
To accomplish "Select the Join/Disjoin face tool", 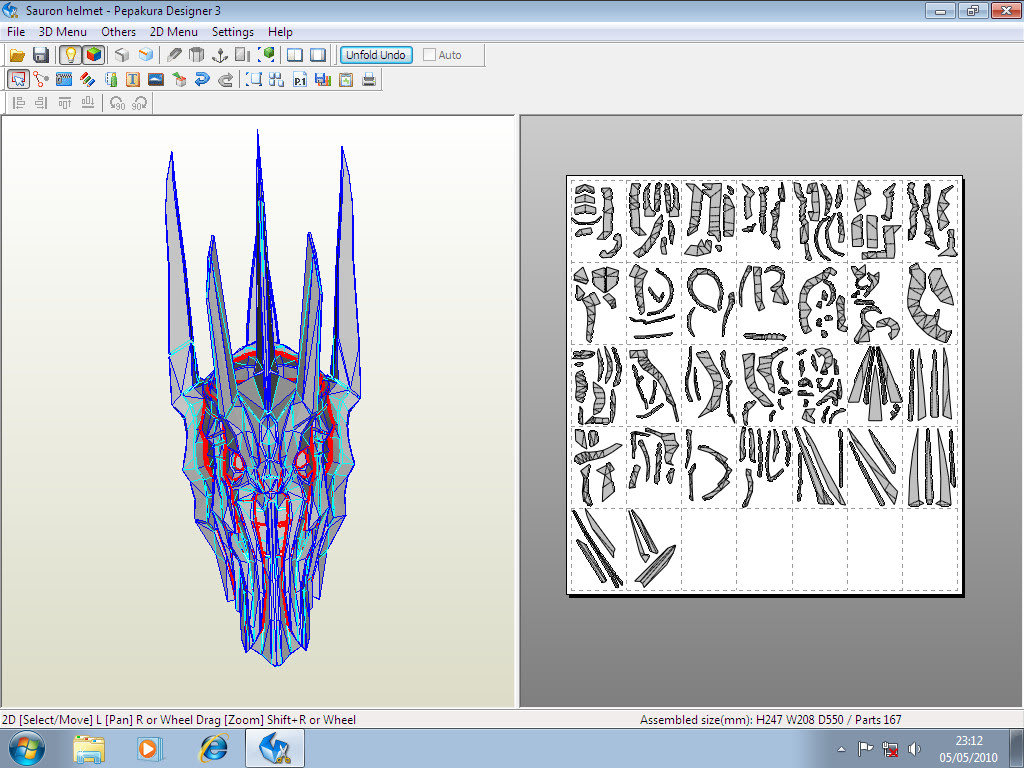I will [x=41, y=80].
